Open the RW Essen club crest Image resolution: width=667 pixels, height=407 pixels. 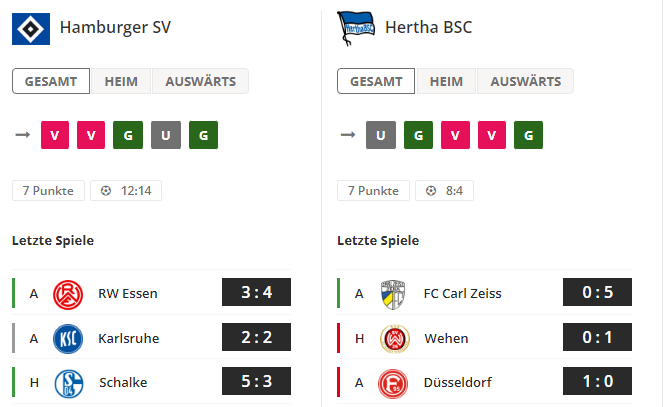(68, 294)
